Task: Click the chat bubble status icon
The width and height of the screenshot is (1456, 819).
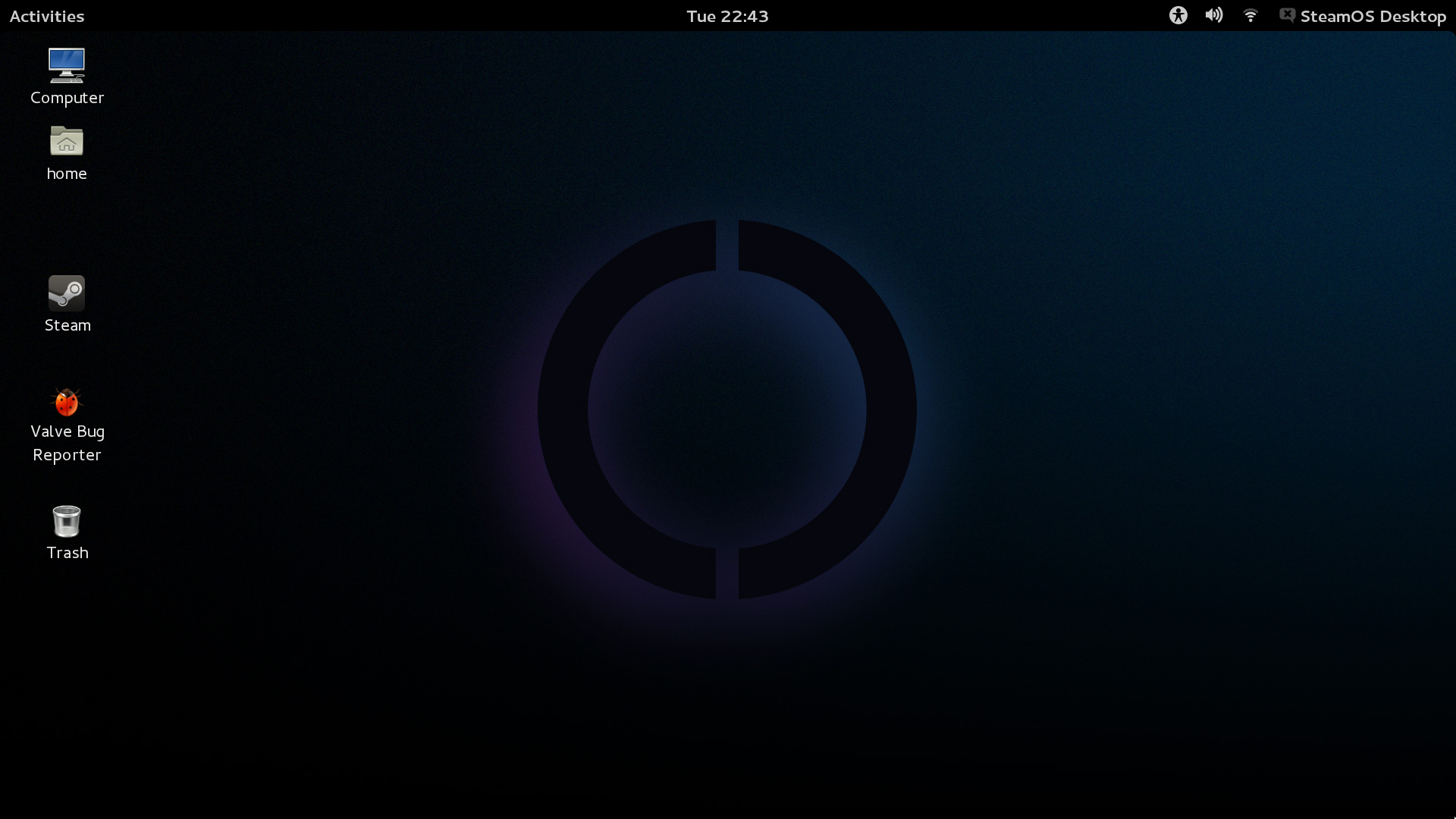Action: coord(1287,16)
